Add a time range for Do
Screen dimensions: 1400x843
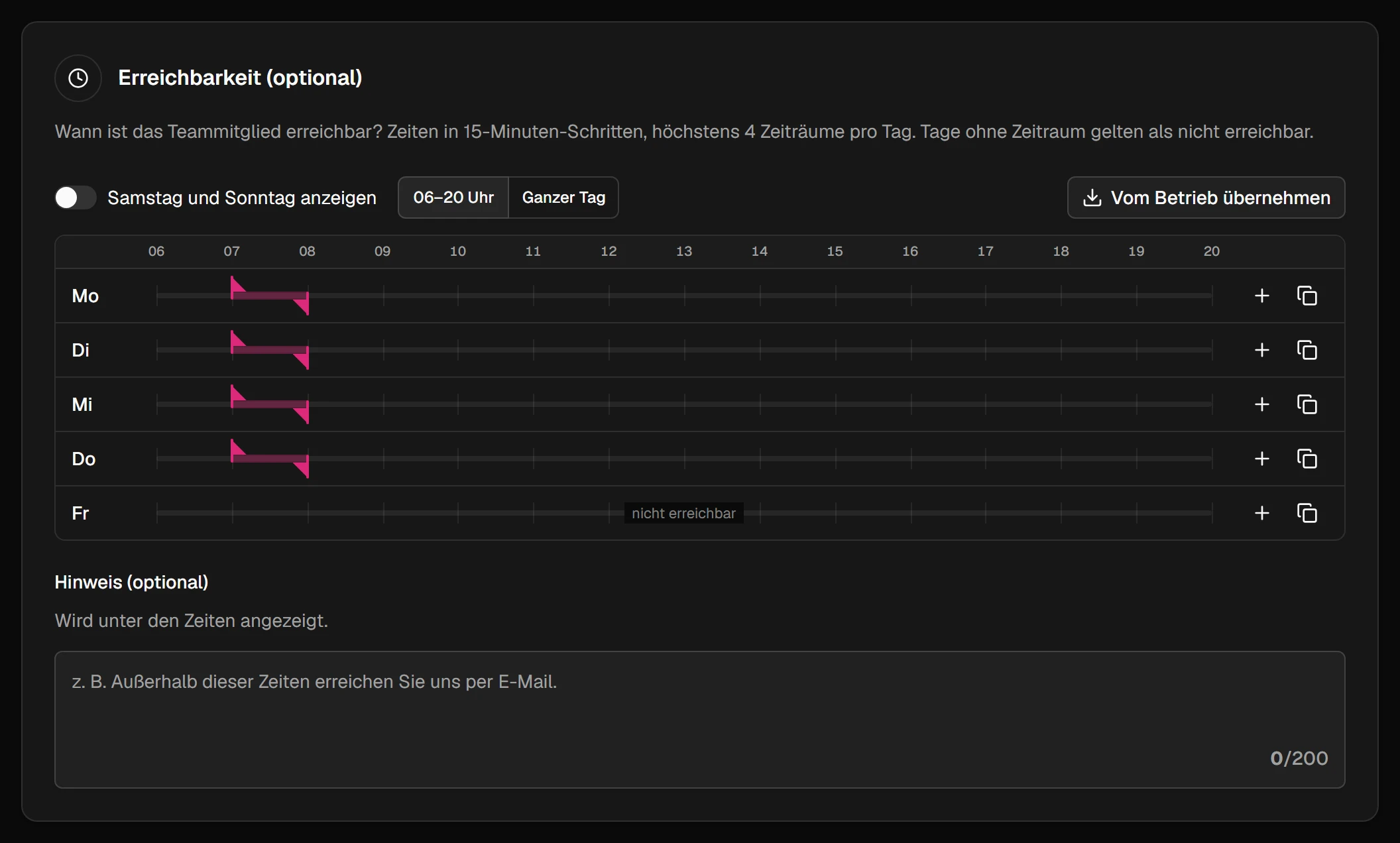click(1262, 459)
